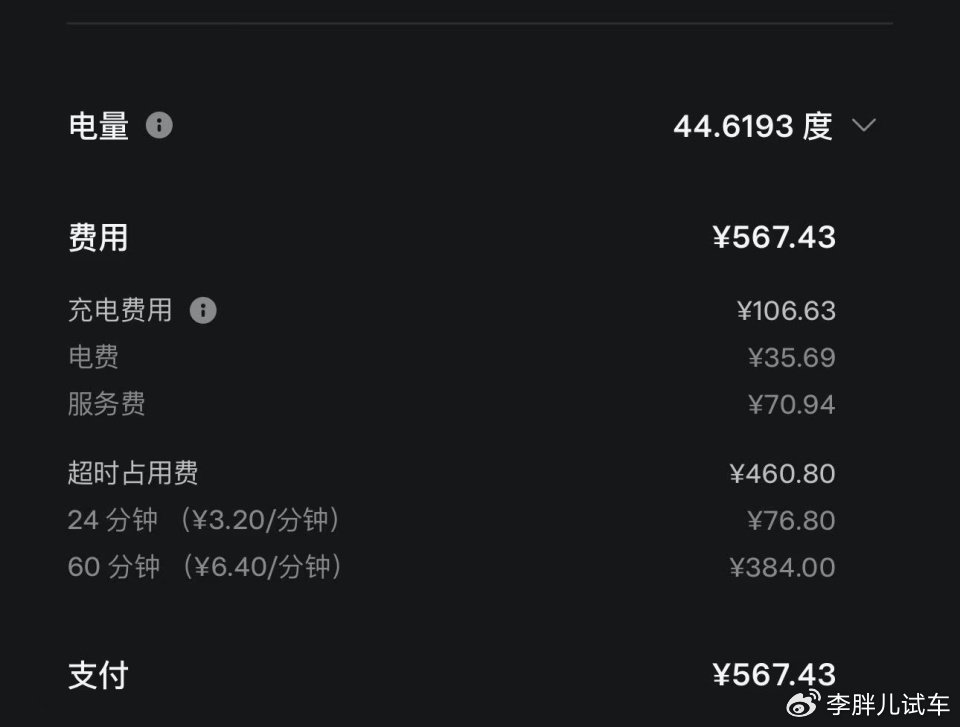Expand the 44.6193 度 chevron arrow
The image size is (960, 727).
point(863,126)
